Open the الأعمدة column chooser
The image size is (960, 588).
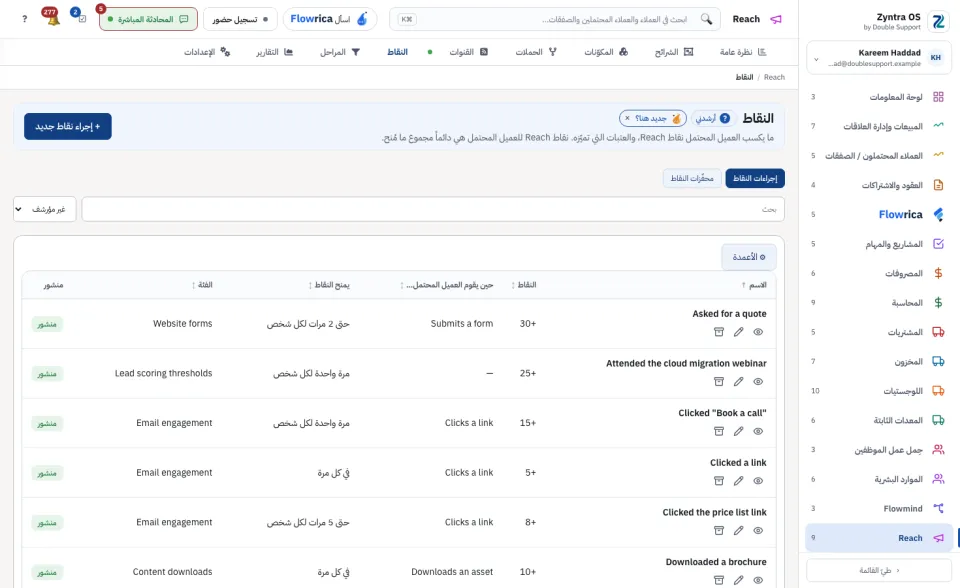point(749,257)
